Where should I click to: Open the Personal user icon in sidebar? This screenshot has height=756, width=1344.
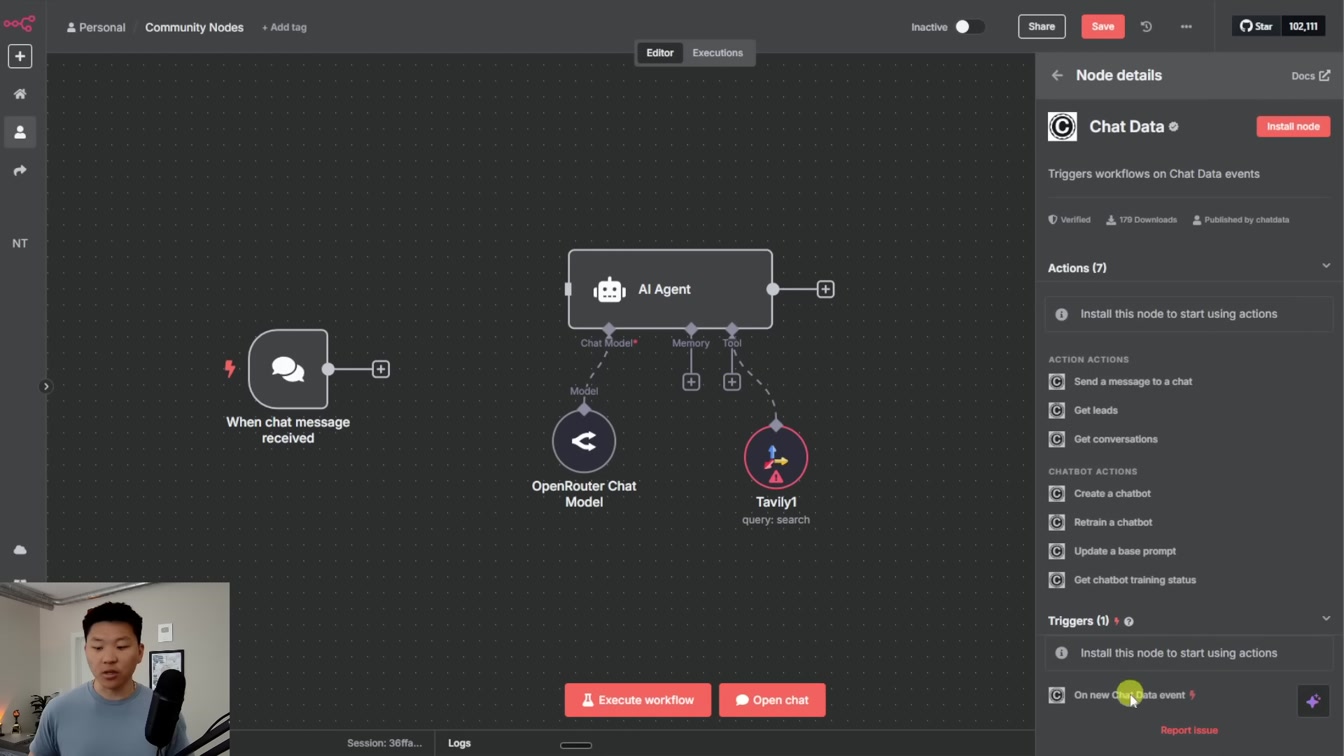coord(20,132)
